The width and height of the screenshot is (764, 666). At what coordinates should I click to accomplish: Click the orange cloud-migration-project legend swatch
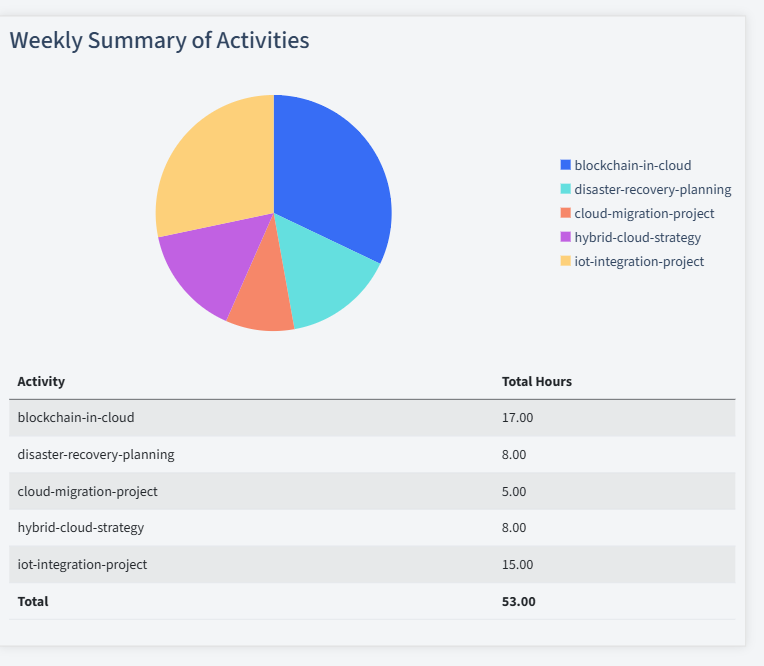pyautogui.click(x=565, y=213)
